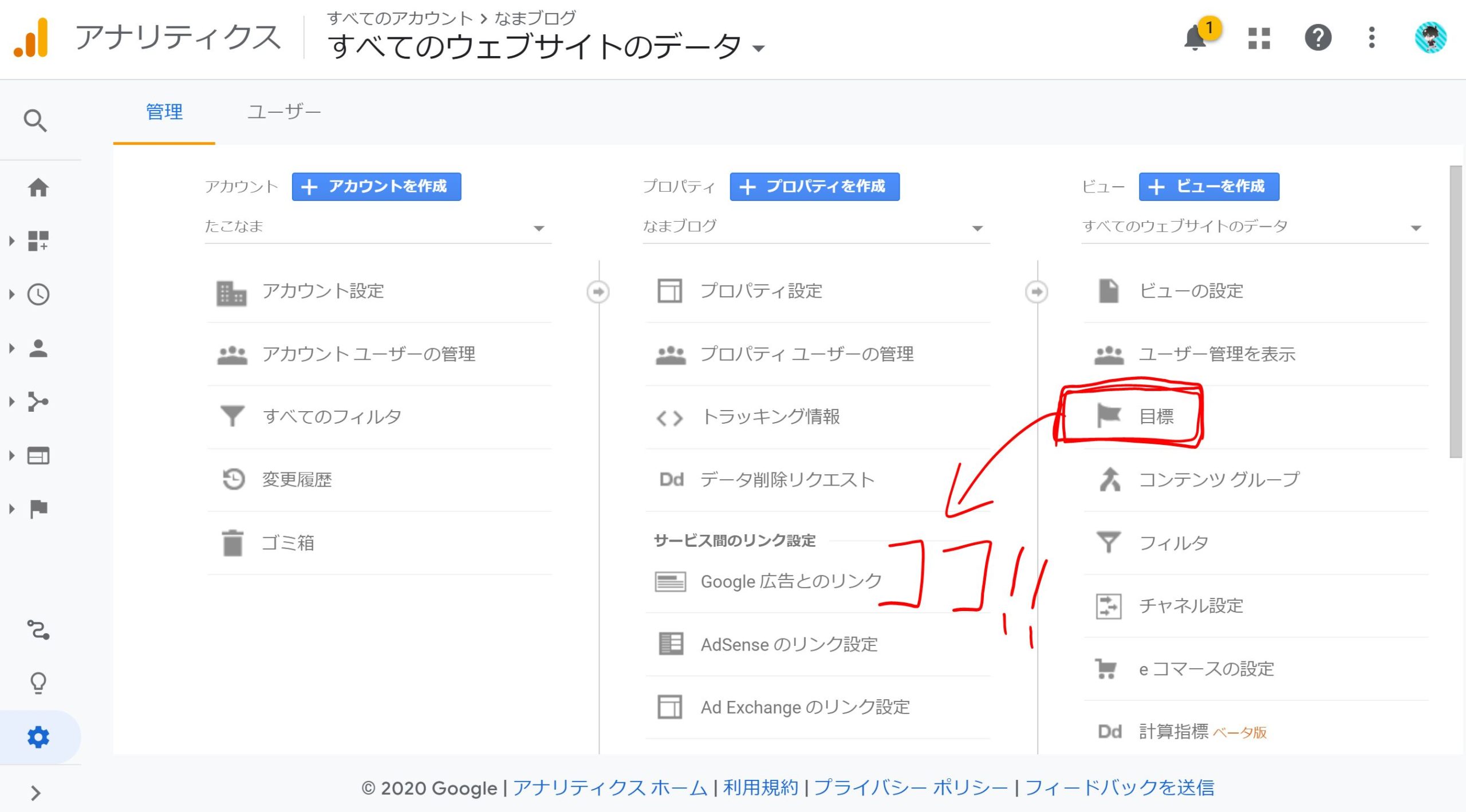Image resolution: width=1466 pixels, height=812 pixels.
Task: Click the flag icon next to 目標
Action: [x=1108, y=416]
